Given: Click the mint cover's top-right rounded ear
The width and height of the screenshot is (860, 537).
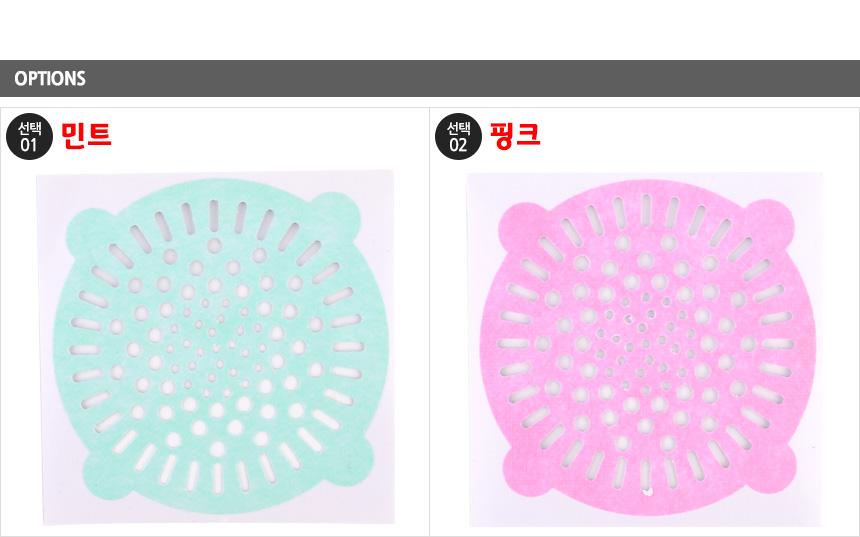Looking at the screenshot, I should click(339, 214).
